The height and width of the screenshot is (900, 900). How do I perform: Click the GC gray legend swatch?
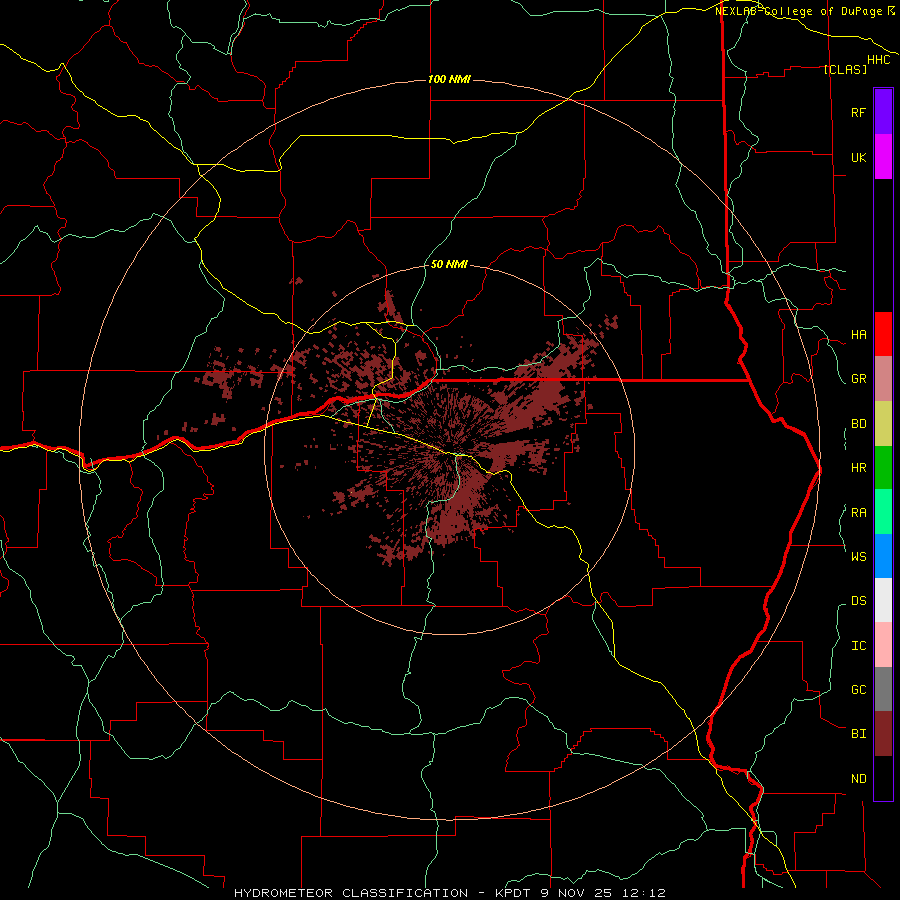(x=883, y=689)
